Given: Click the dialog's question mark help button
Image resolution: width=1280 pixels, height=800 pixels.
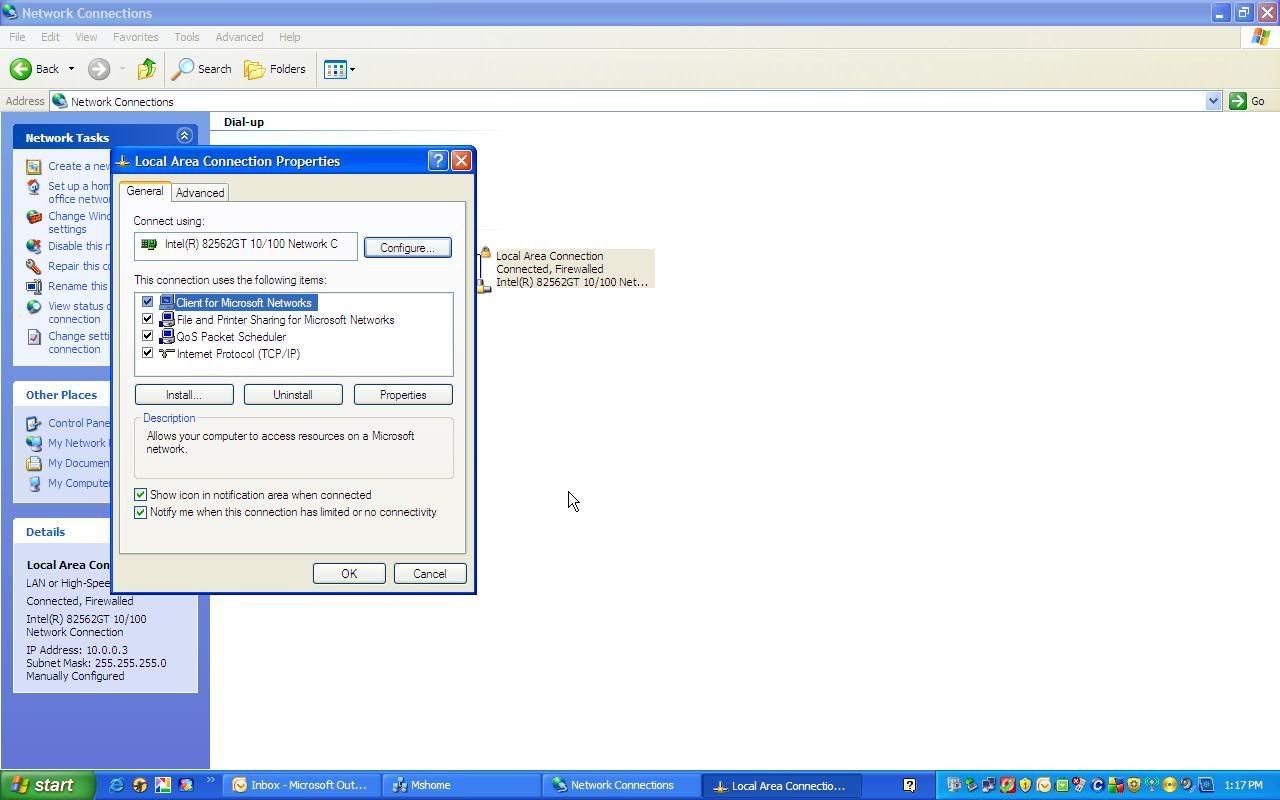Looking at the screenshot, I should [x=438, y=161].
